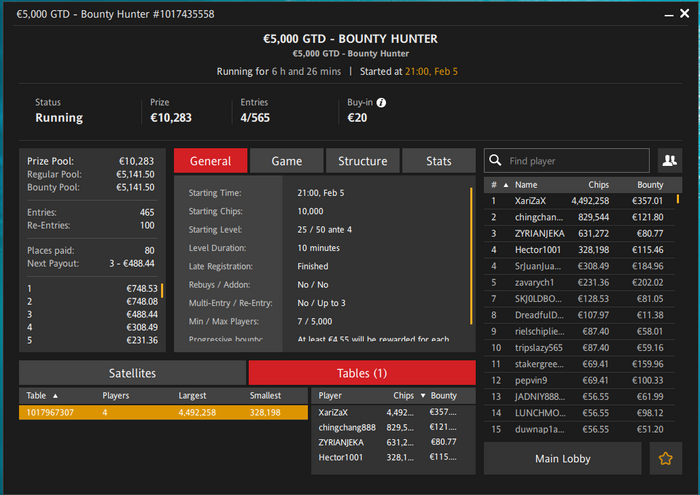Sort player list by Chips header
700x495 pixels.
click(598, 185)
